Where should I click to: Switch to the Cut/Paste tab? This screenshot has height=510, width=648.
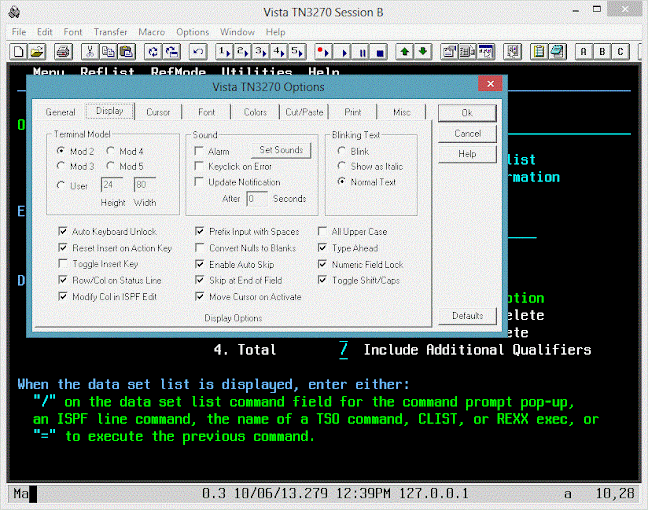304,112
